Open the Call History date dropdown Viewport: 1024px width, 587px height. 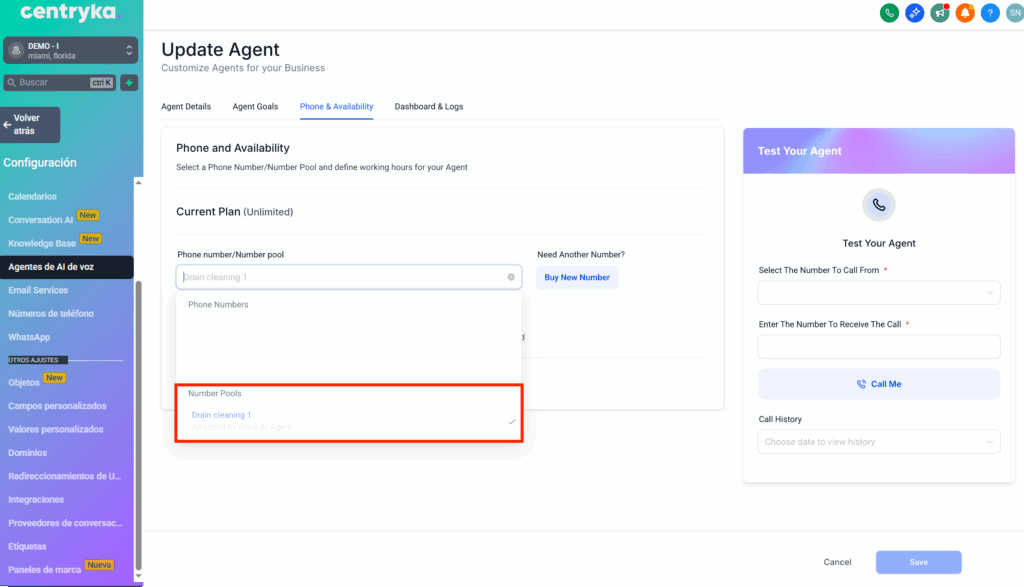point(878,442)
